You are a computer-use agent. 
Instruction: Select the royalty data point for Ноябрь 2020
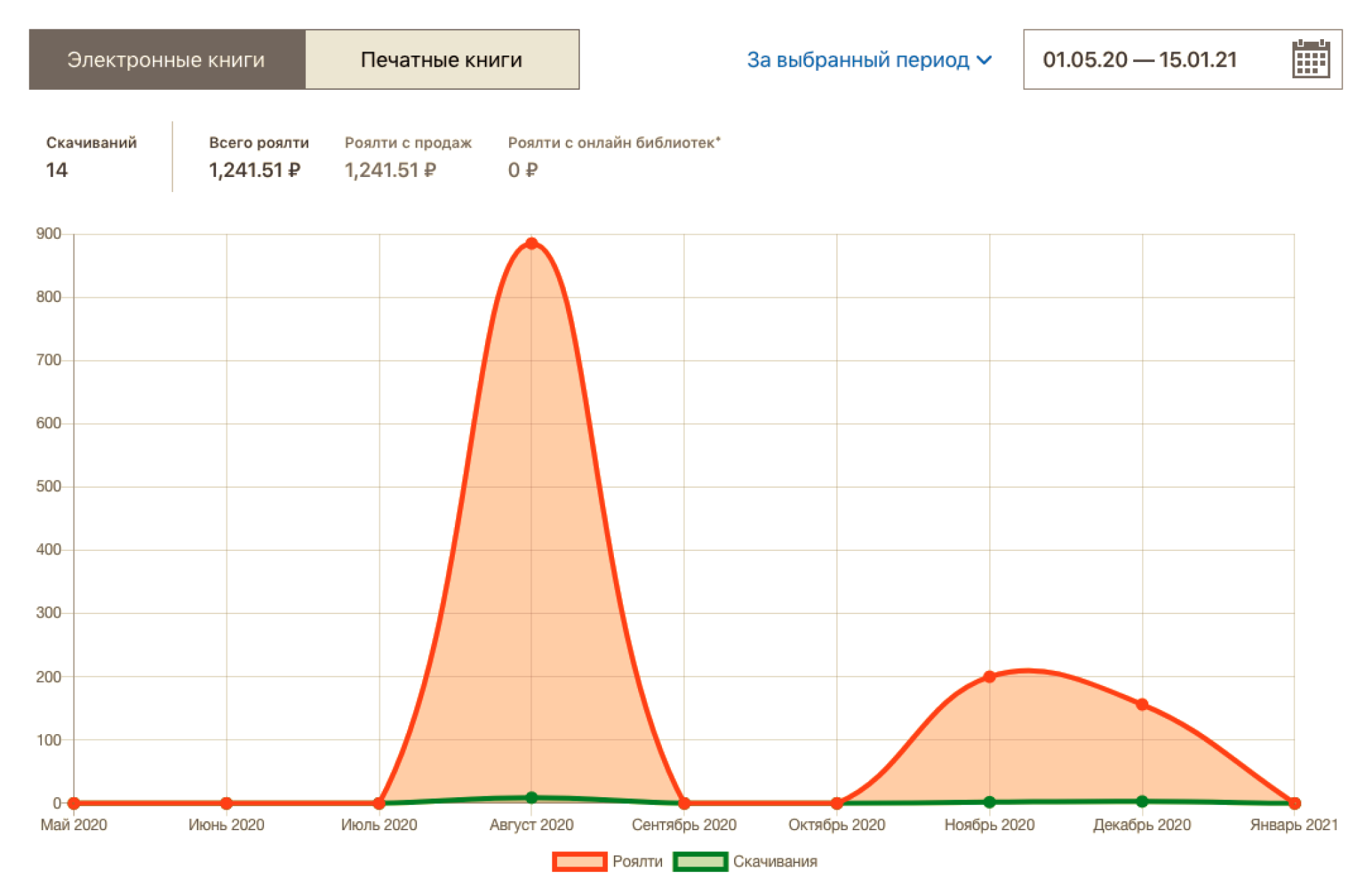tap(989, 677)
